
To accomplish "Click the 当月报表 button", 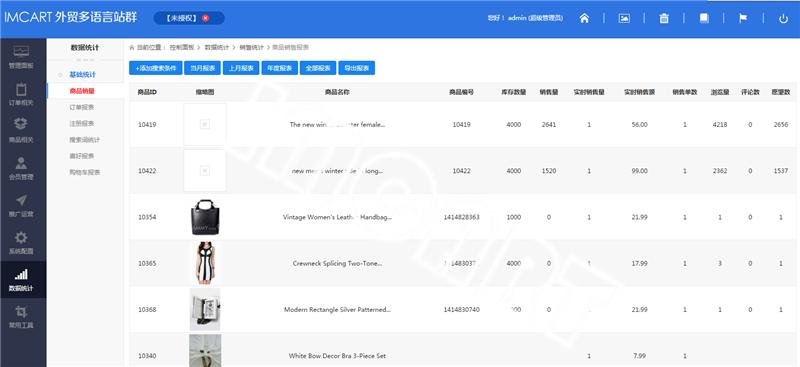I will click(203, 68).
